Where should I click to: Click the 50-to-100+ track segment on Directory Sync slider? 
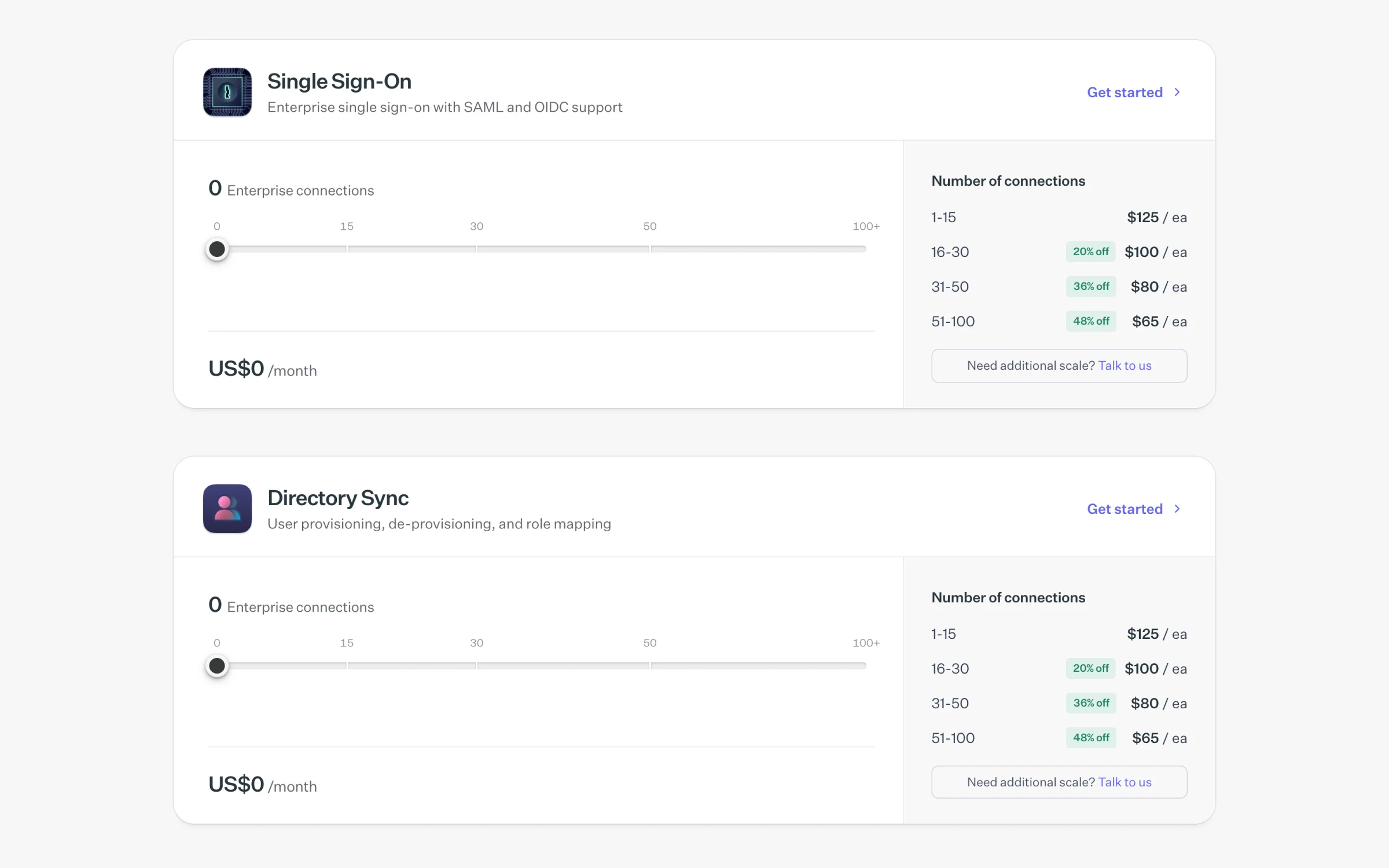click(x=759, y=666)
